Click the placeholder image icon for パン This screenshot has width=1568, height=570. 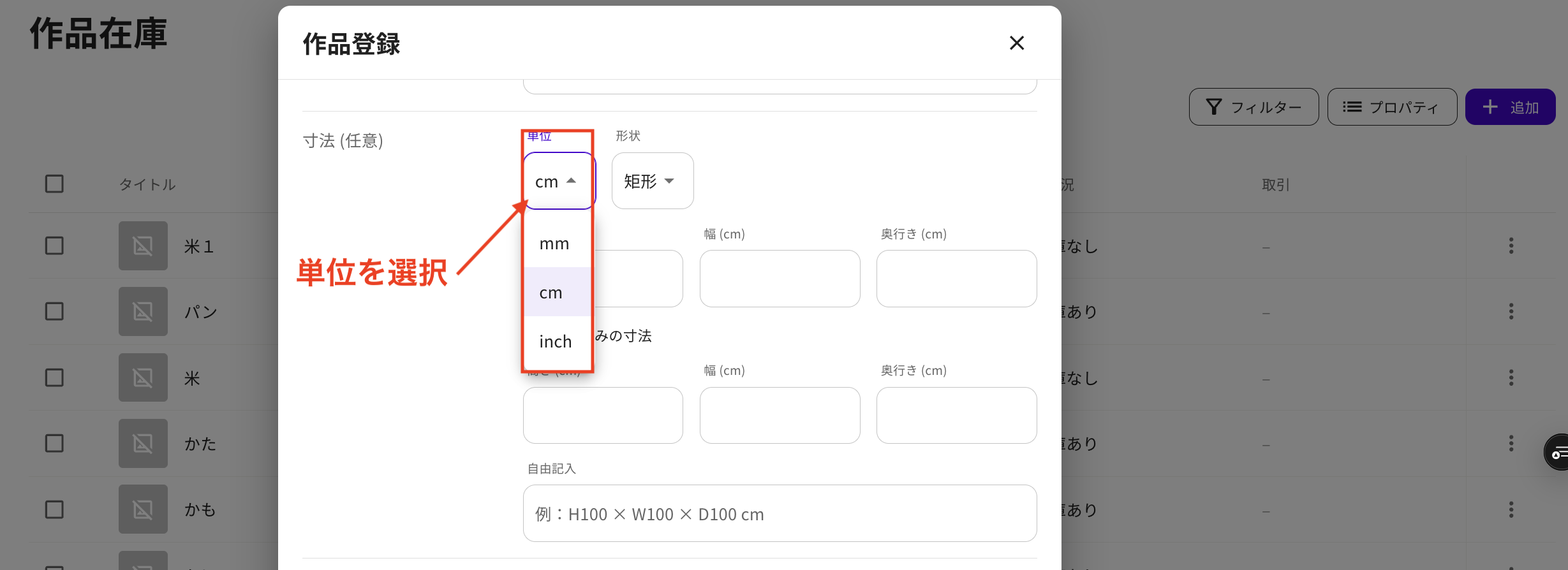143,312
